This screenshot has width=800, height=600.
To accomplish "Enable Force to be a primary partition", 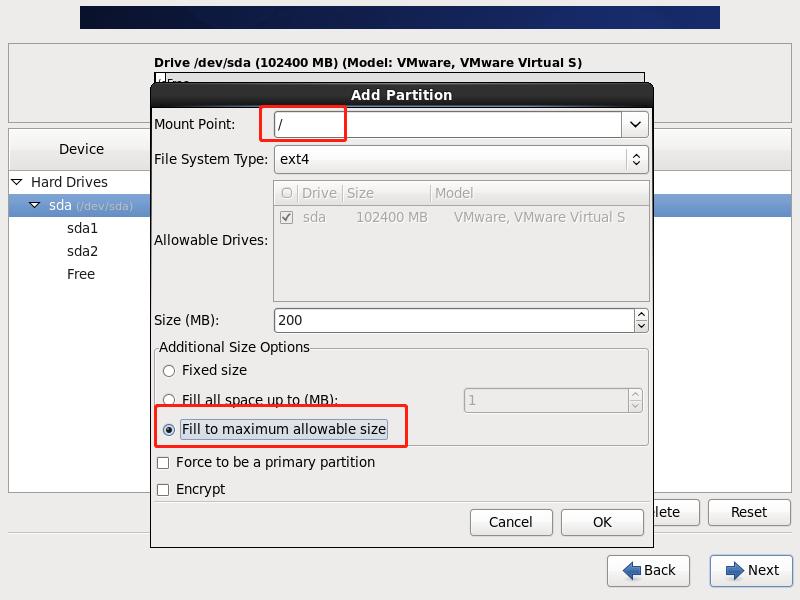I will (163, 463).
